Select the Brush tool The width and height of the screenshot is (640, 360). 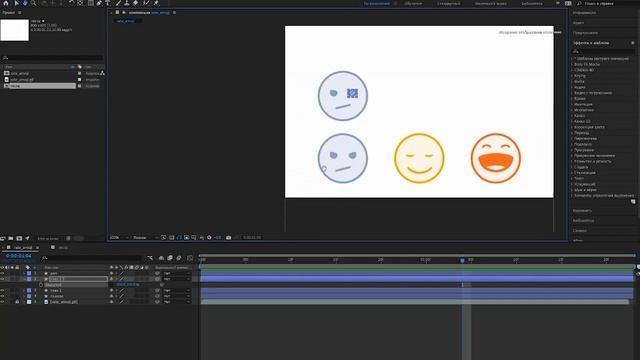point(118,3)
